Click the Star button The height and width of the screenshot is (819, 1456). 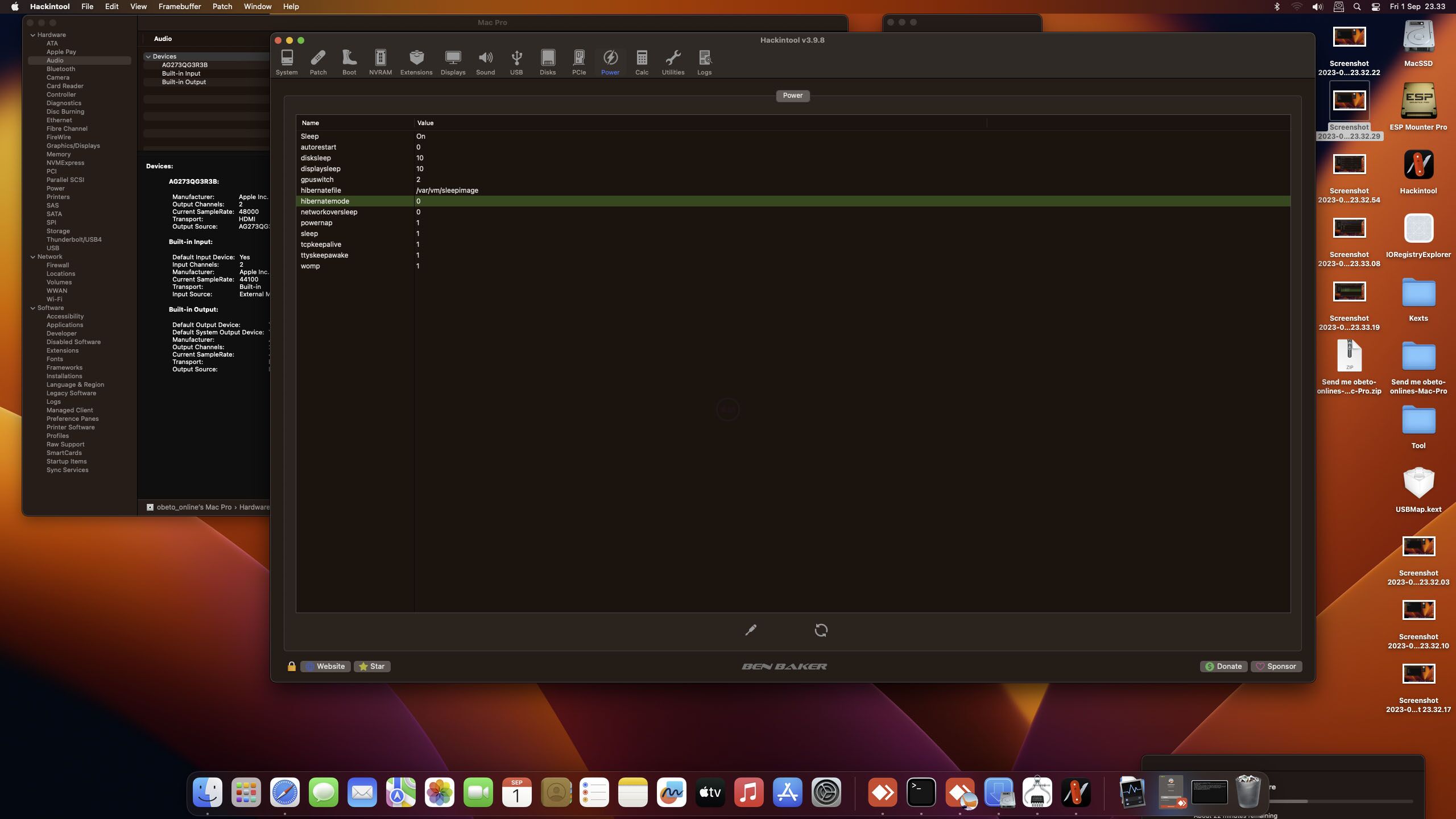372,666
